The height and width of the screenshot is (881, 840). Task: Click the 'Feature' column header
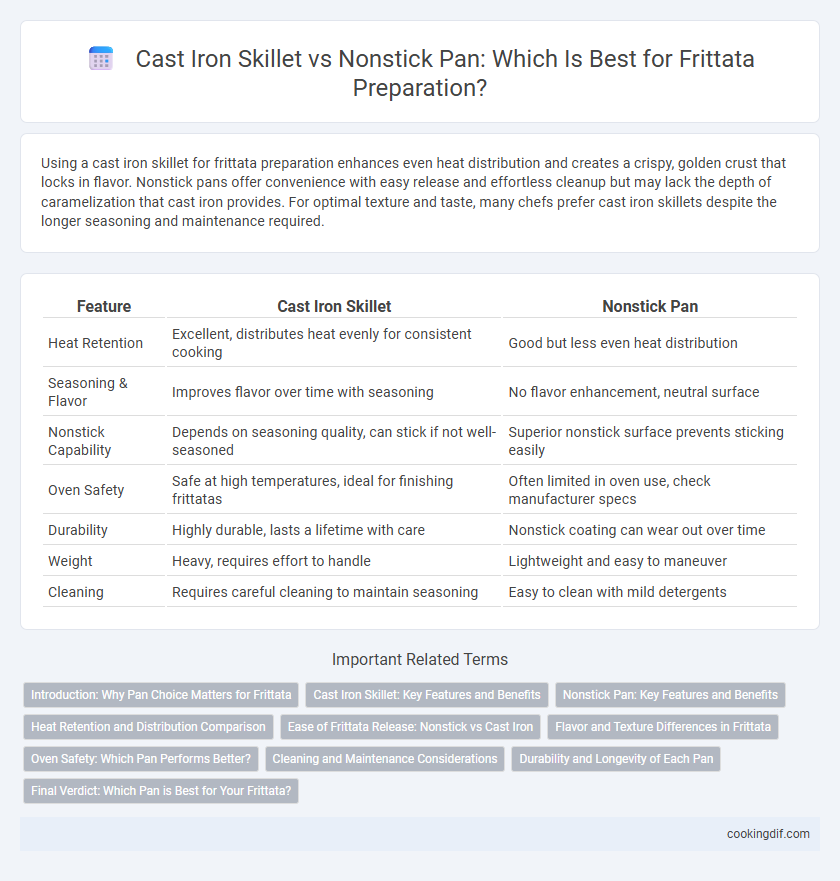(104, 306)
